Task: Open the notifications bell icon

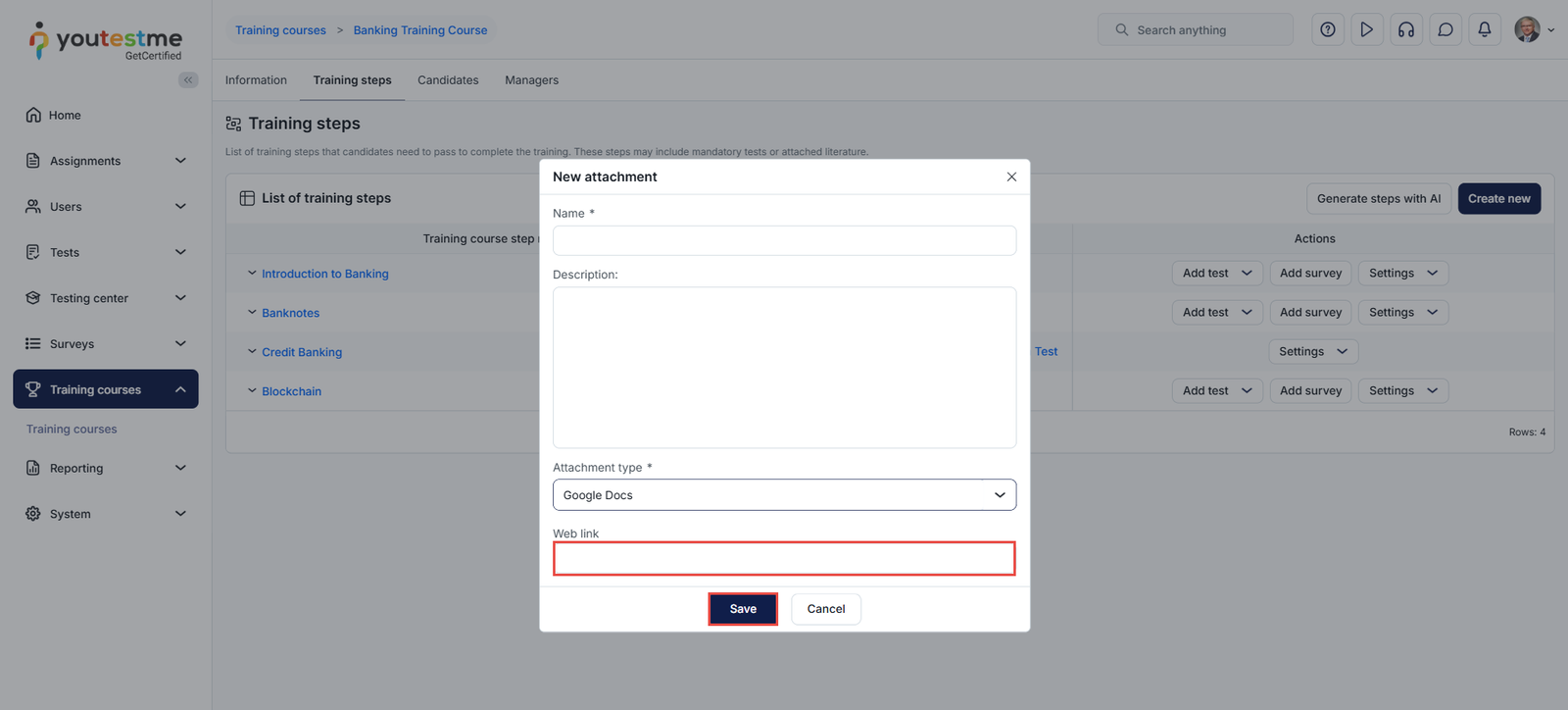Action: 1484,30
